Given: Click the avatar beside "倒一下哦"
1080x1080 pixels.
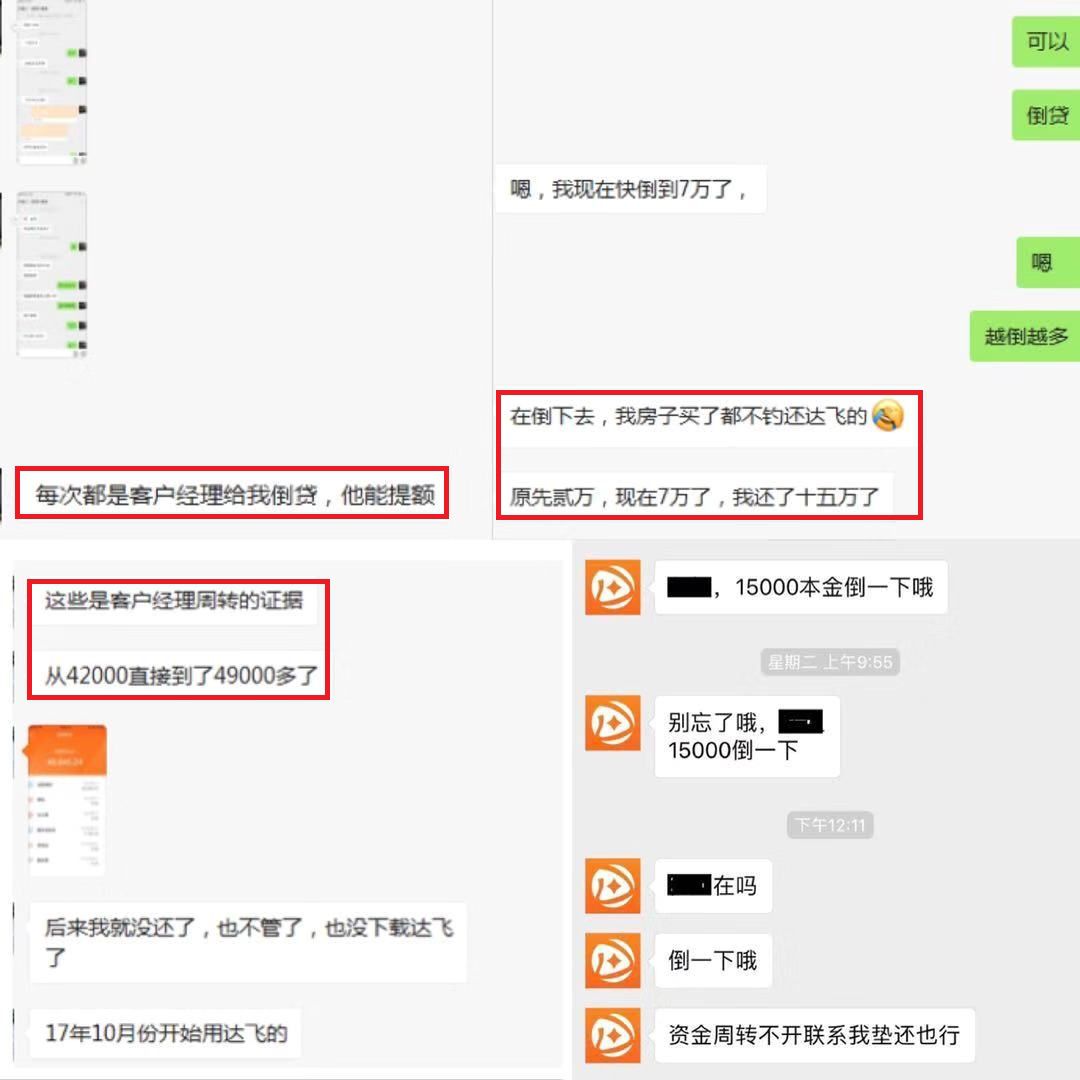Looking at the screenshot, I should (611, 959).
